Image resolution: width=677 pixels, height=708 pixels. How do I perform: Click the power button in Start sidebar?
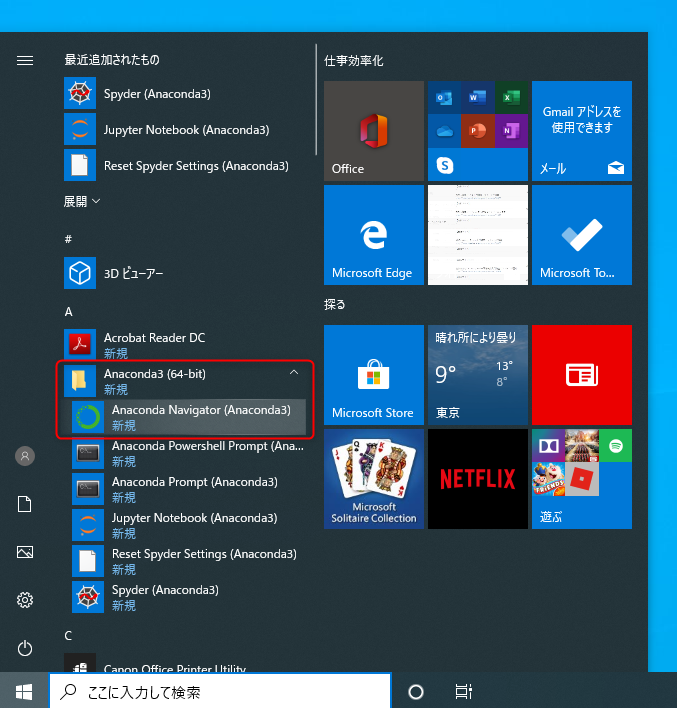pos(25,648)
